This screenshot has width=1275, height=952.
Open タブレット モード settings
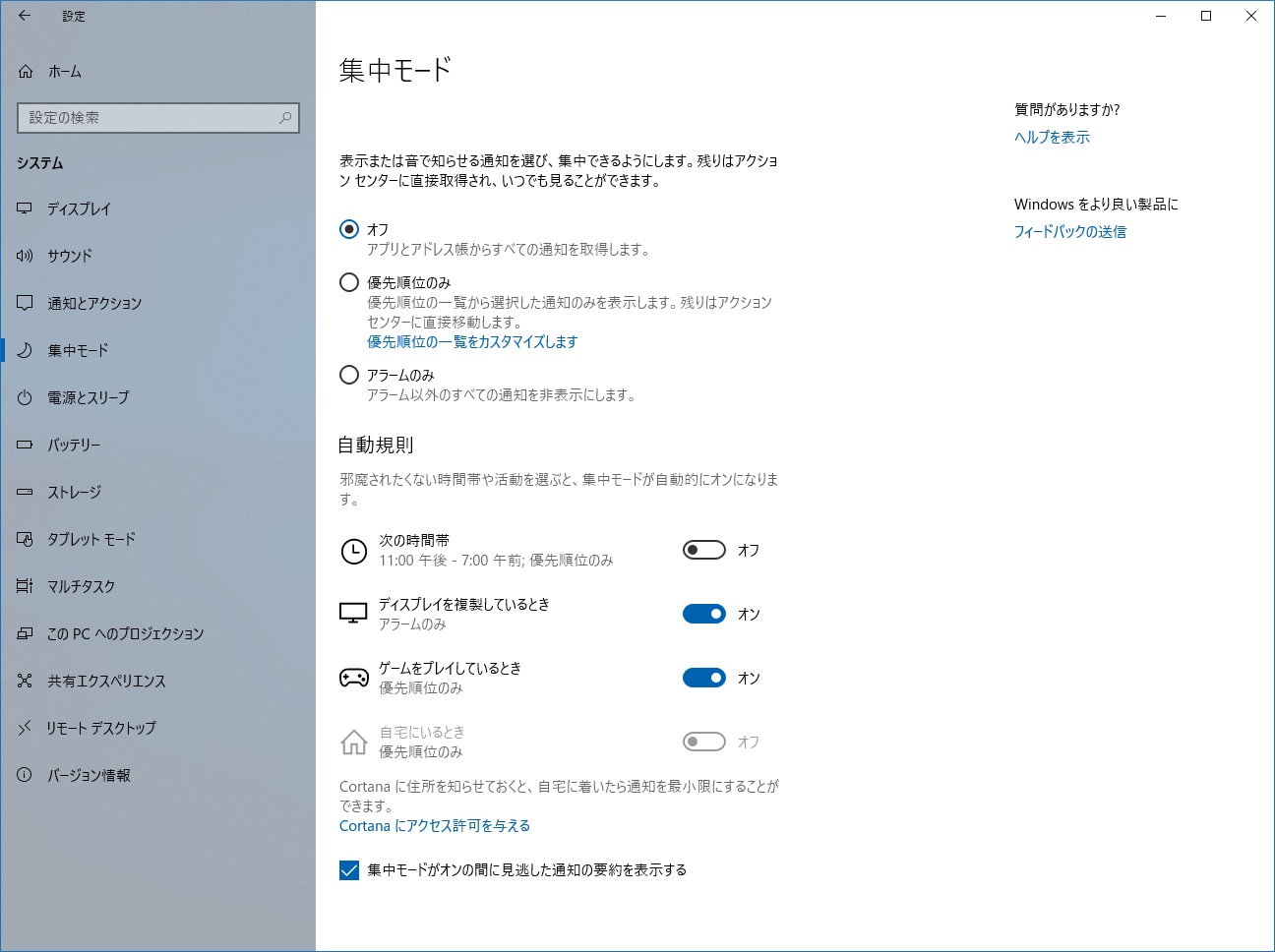point(157,539)
